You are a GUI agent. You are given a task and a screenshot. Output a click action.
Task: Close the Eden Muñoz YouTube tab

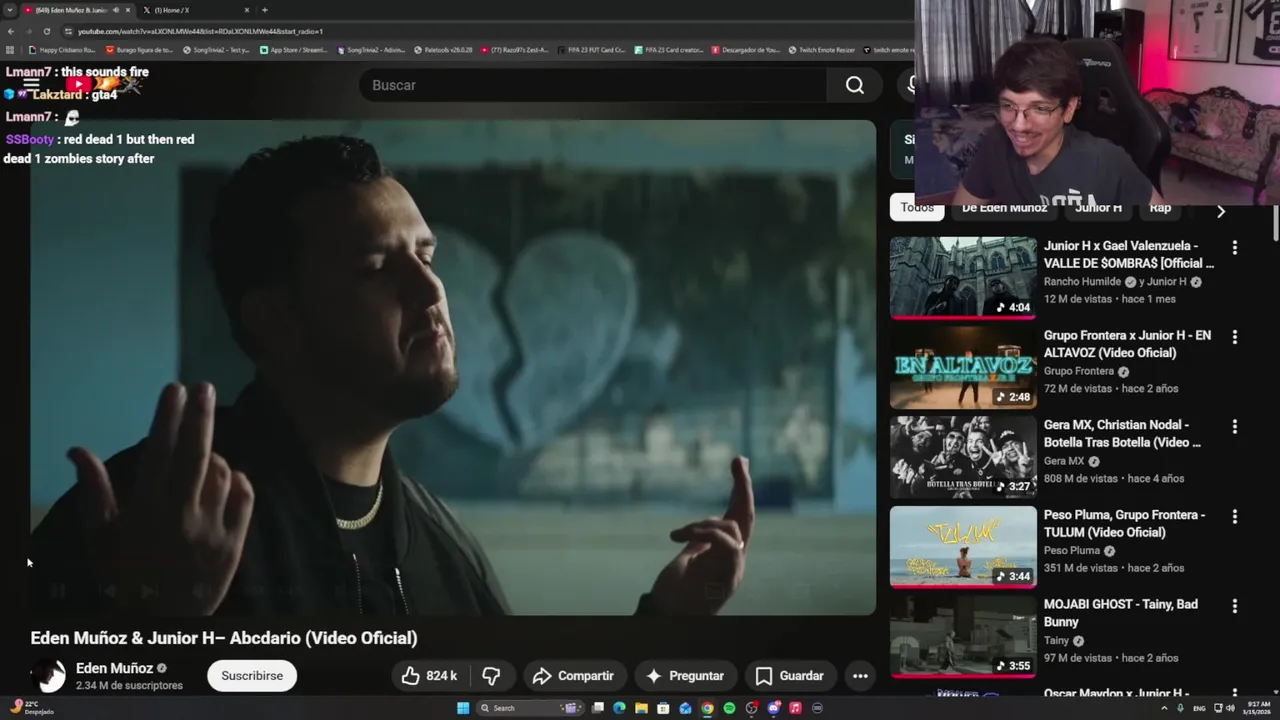click(127, 10)
